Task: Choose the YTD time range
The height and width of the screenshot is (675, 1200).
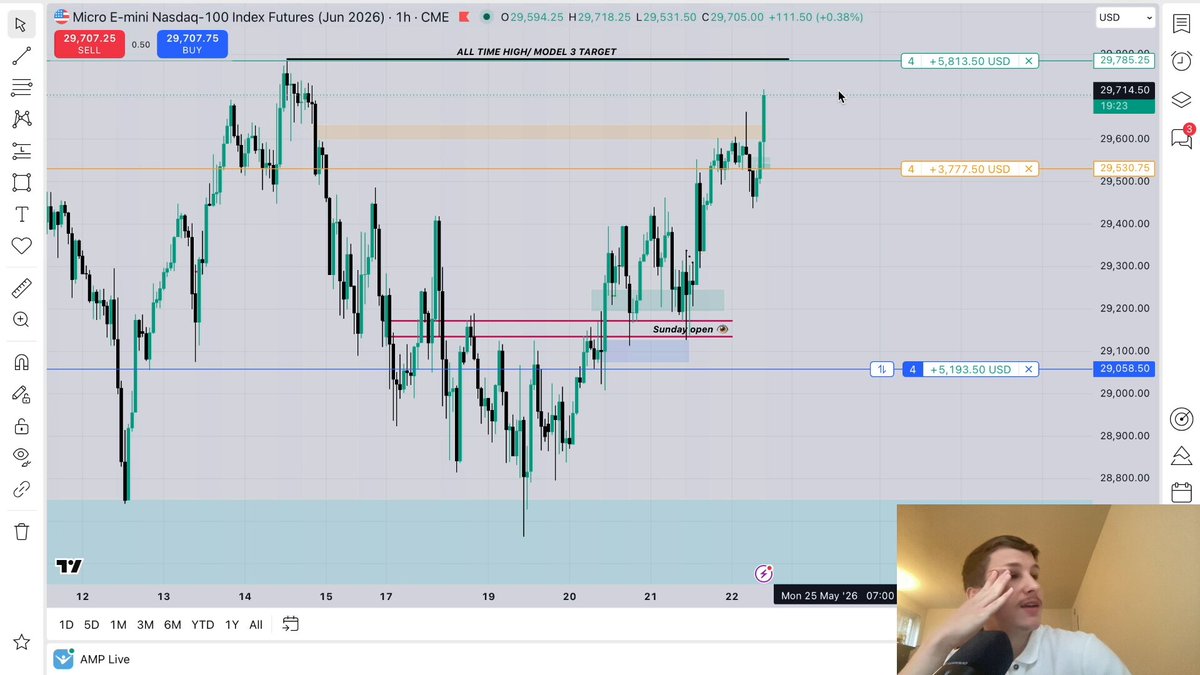Action: pyautogui.click(x=202, y=625)
